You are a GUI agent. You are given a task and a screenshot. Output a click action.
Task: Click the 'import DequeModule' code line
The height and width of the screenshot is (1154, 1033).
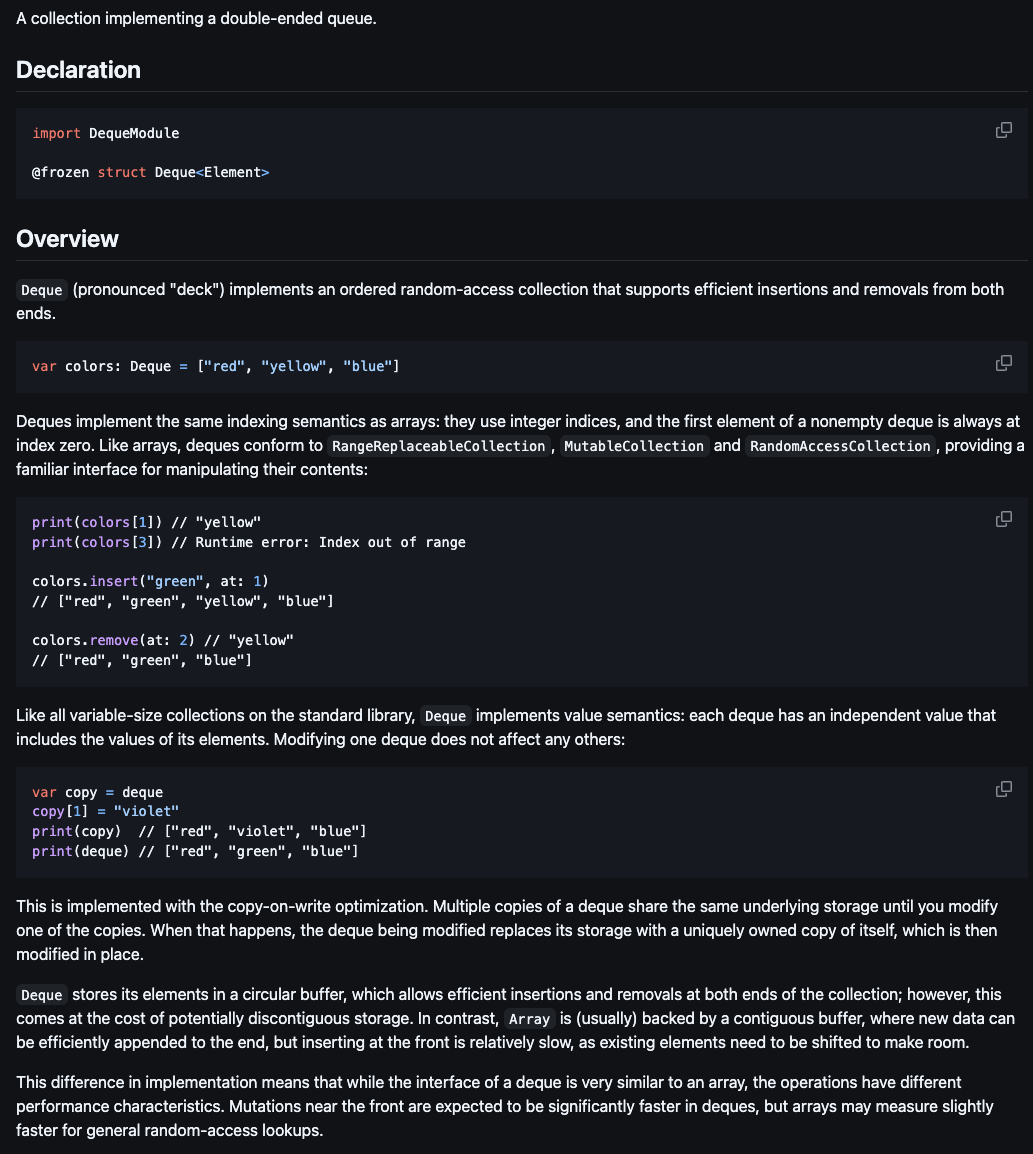[x=106, y=133]
